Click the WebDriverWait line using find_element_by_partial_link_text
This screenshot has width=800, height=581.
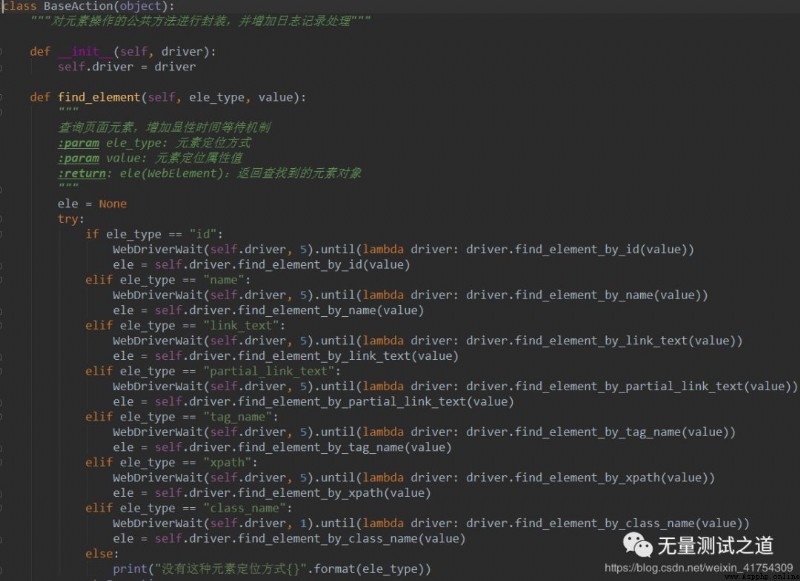point(455,386)
